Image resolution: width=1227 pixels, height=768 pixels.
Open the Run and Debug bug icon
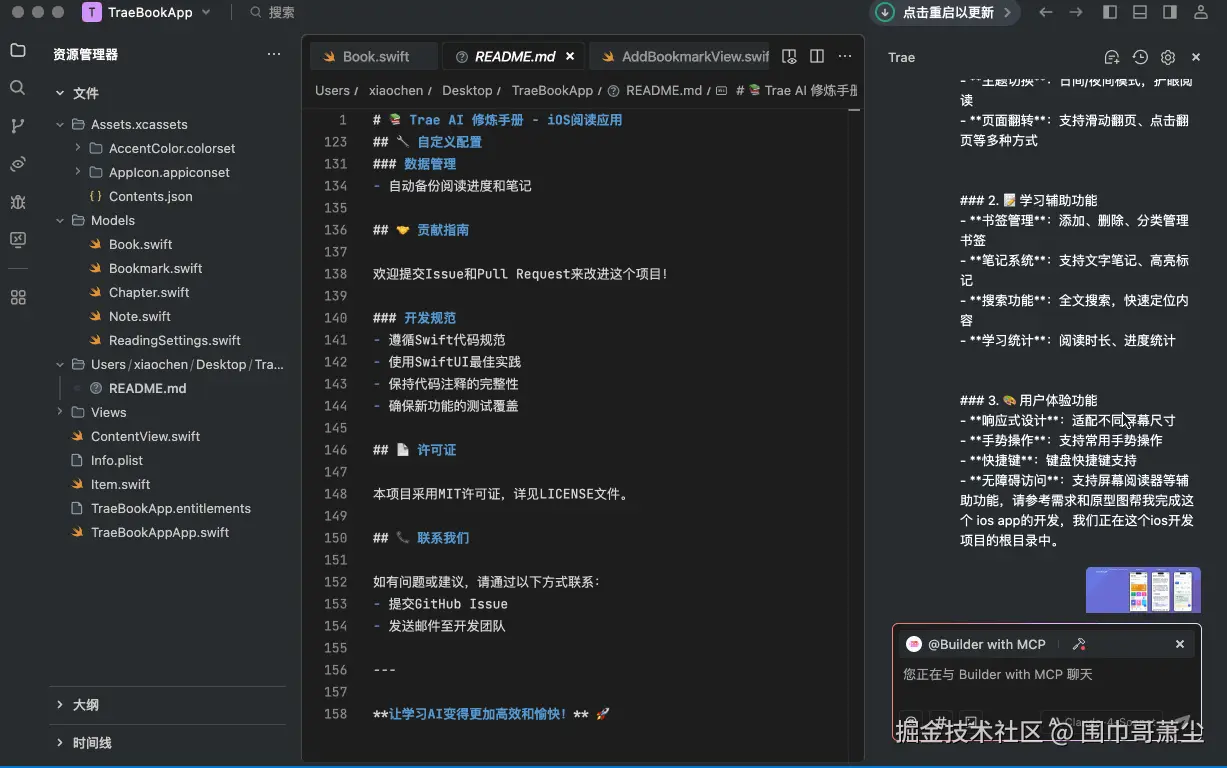[17, 202]
